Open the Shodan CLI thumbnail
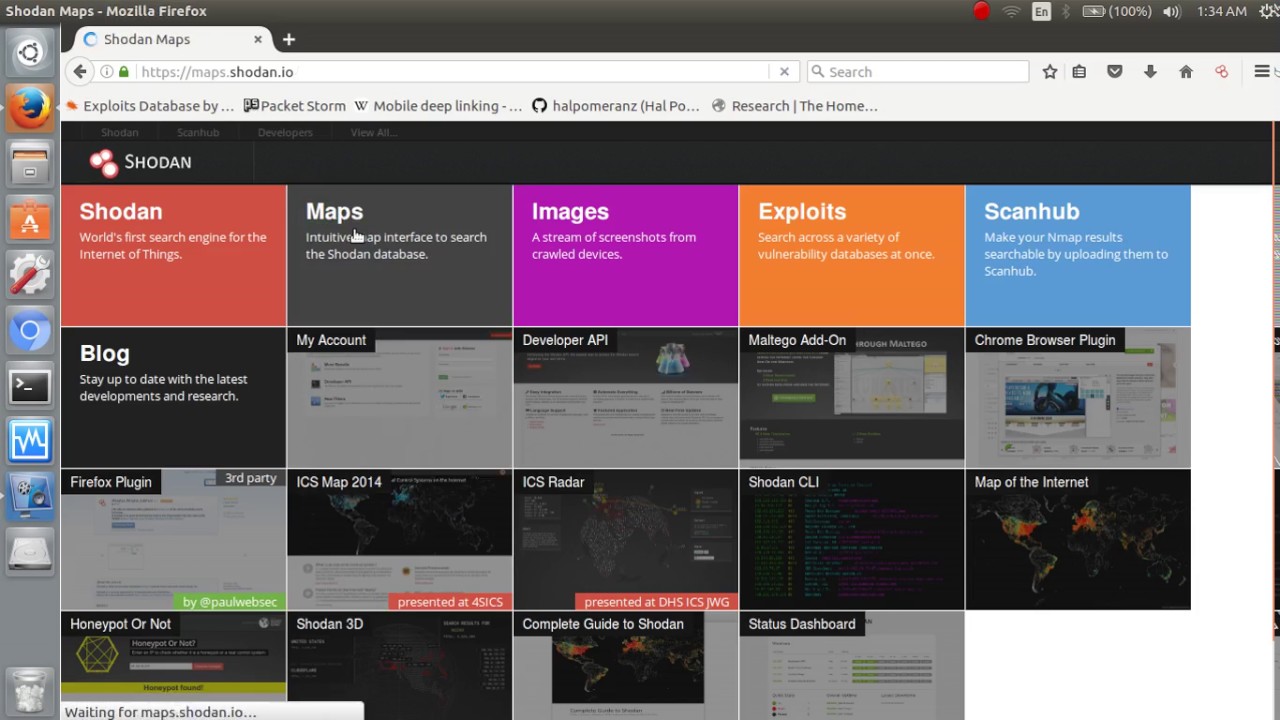1280x720 pixels. [851, 539]
